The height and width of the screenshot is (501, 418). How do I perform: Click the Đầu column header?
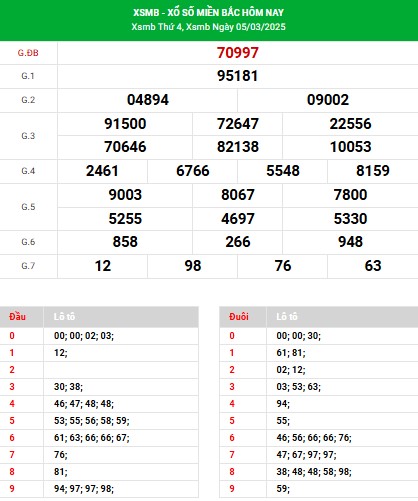(x=17, y=317)
